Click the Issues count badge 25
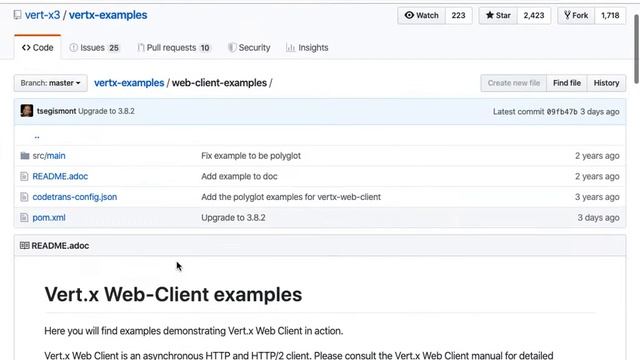Screen dimensions: 640x360 pos(114,48)
